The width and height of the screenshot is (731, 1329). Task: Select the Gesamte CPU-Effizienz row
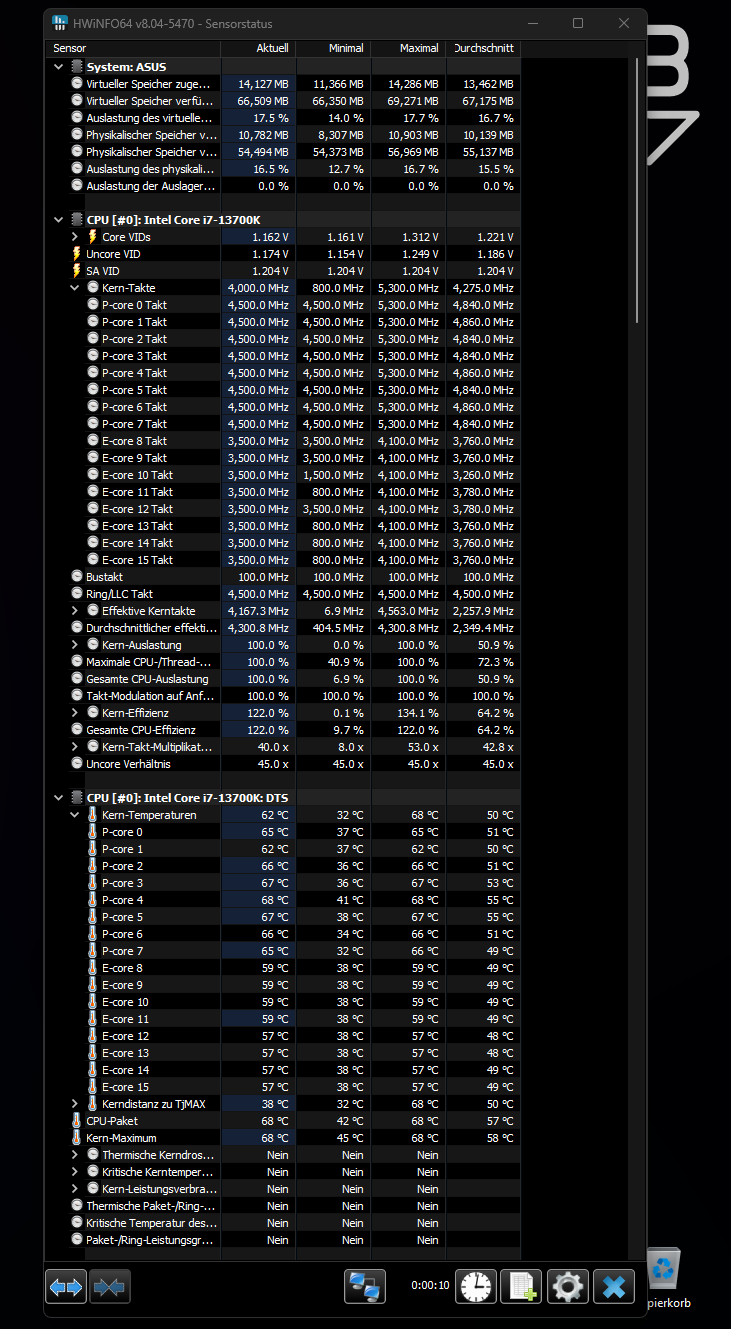pyautogui.click(x=284, y=730)
